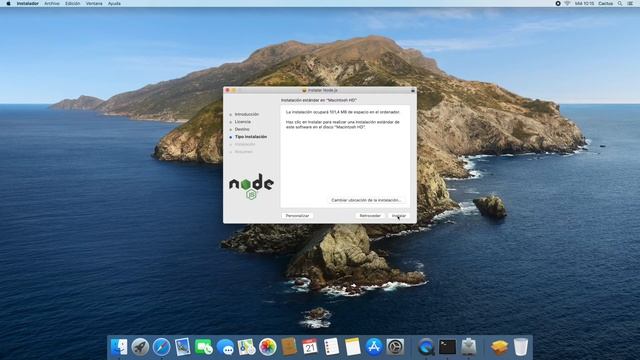Open Maps app in the dock
The width and height of the screenshot is (640, 360).
coord(246,347)
